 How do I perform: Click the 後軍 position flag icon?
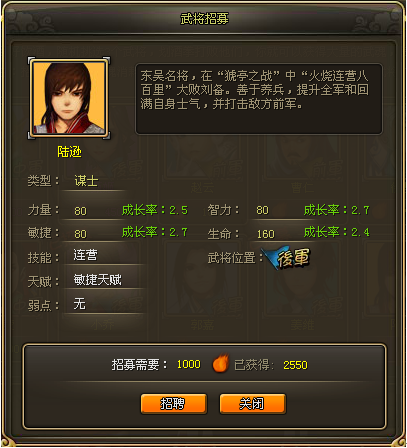[x=286, y=258]
